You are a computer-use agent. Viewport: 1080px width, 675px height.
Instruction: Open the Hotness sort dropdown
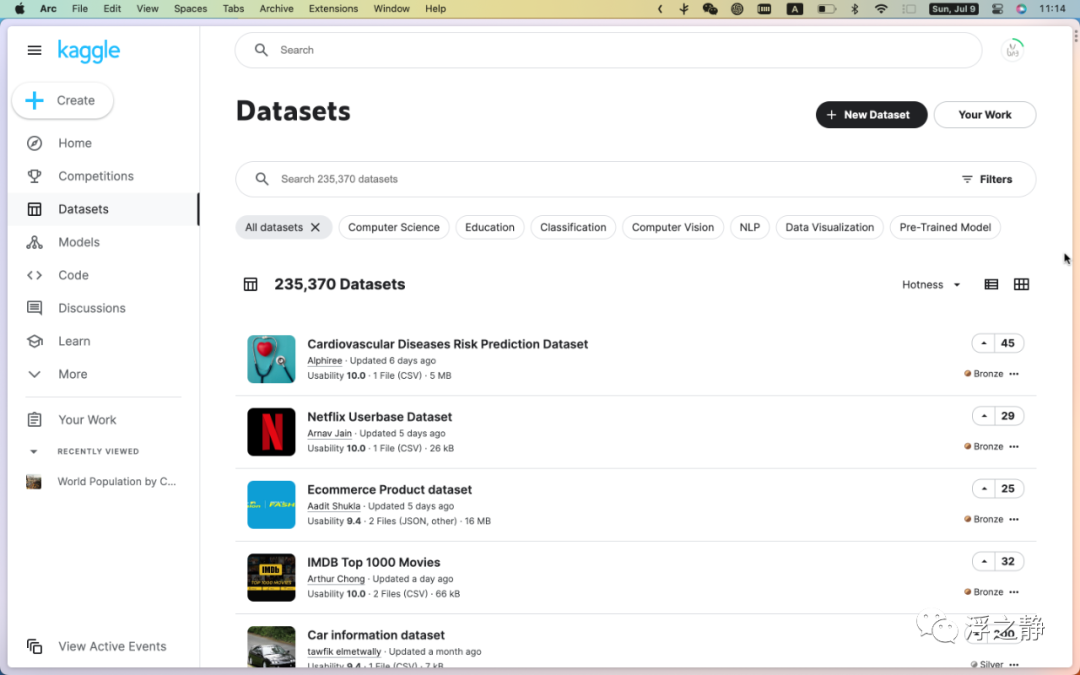click(931, 284)
